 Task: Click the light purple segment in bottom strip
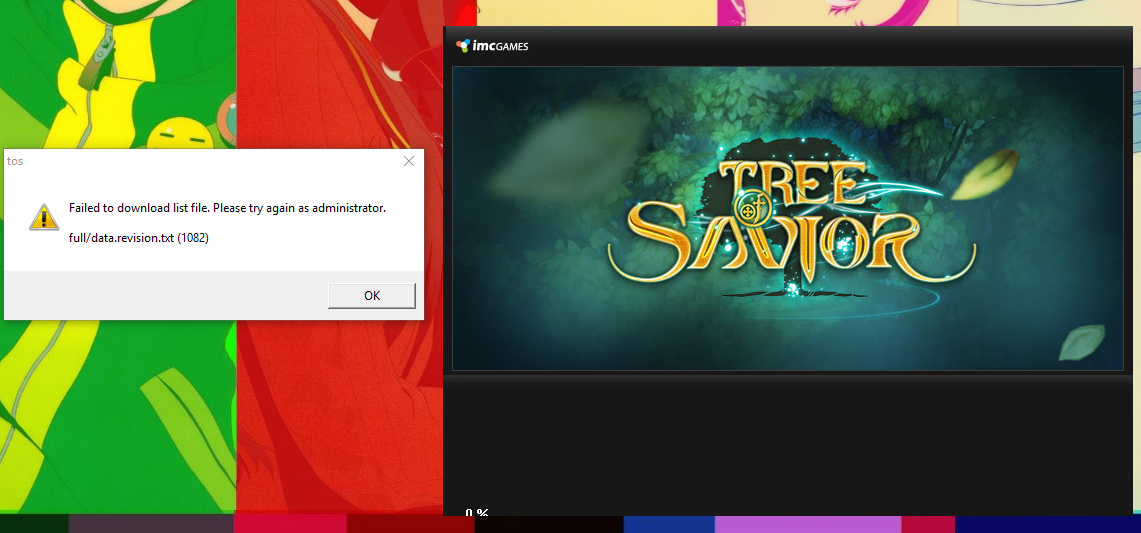807,524
